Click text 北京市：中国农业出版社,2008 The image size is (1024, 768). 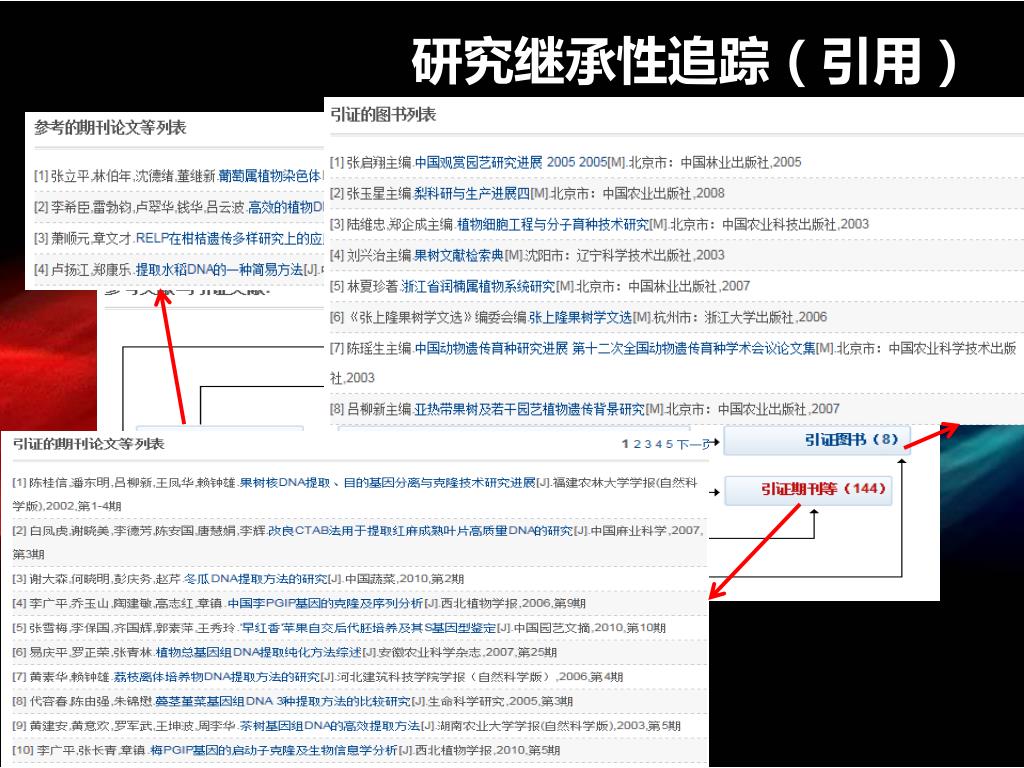(x=638, y=193)
